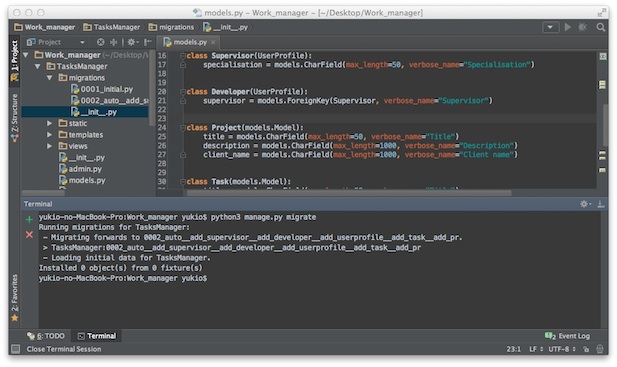Change the LF line separator
The image size is (617, 367).
[x=536, y=349]
